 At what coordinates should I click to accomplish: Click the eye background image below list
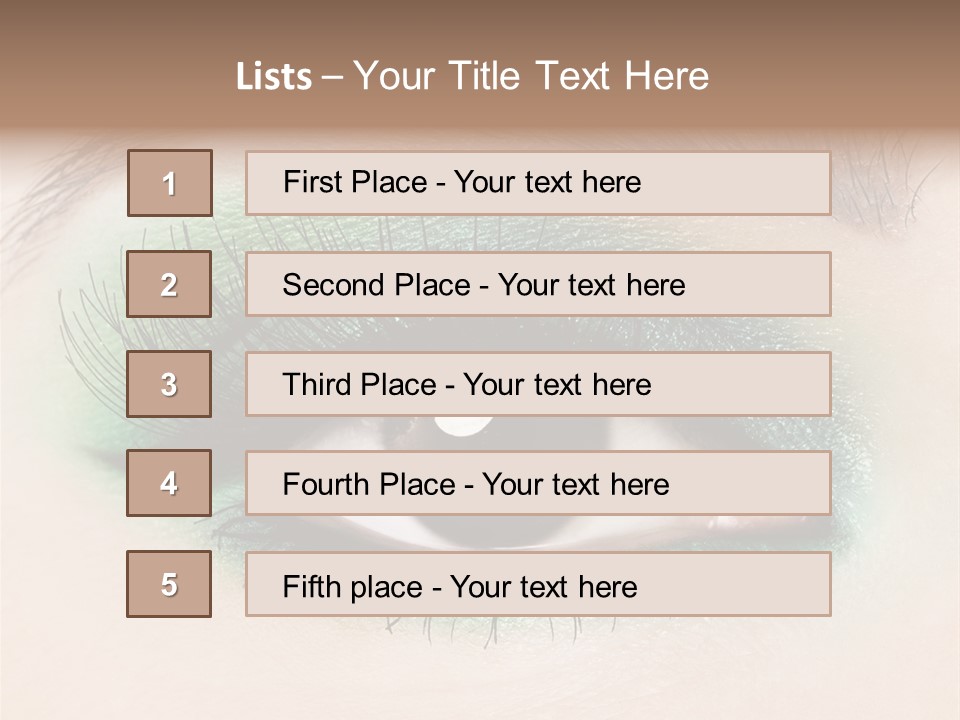[x=480, y=667]
